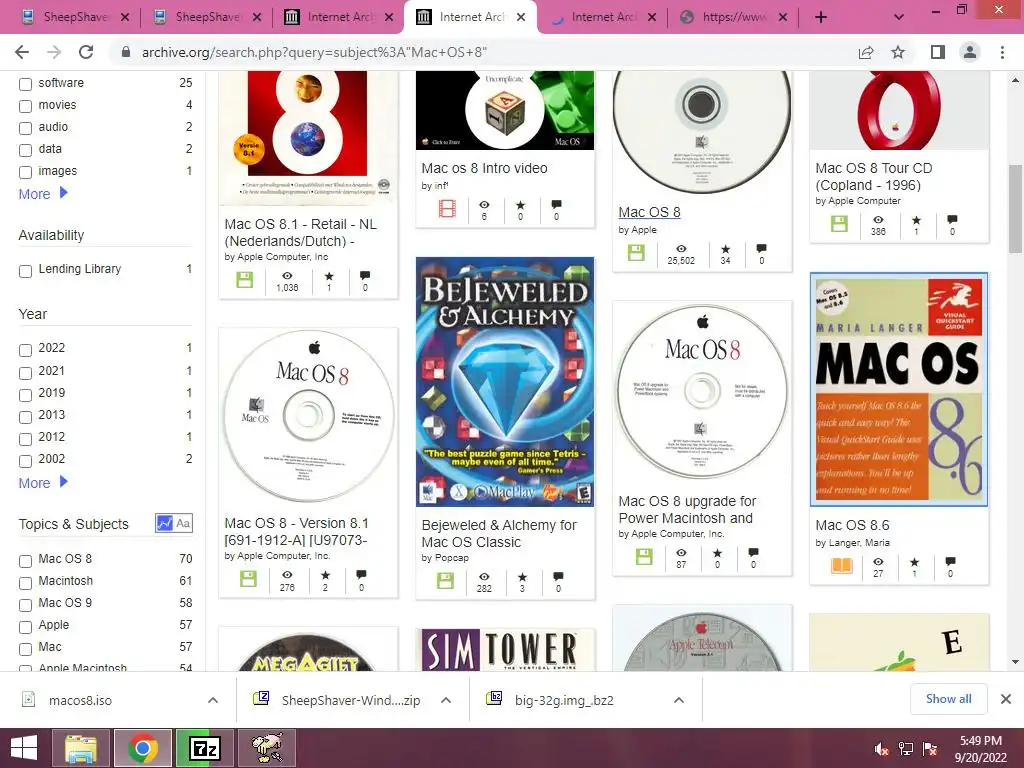The width and height of the screenshot is (1024, 768).
Task: Close the downloads bar
Action: pos(1006,699)
